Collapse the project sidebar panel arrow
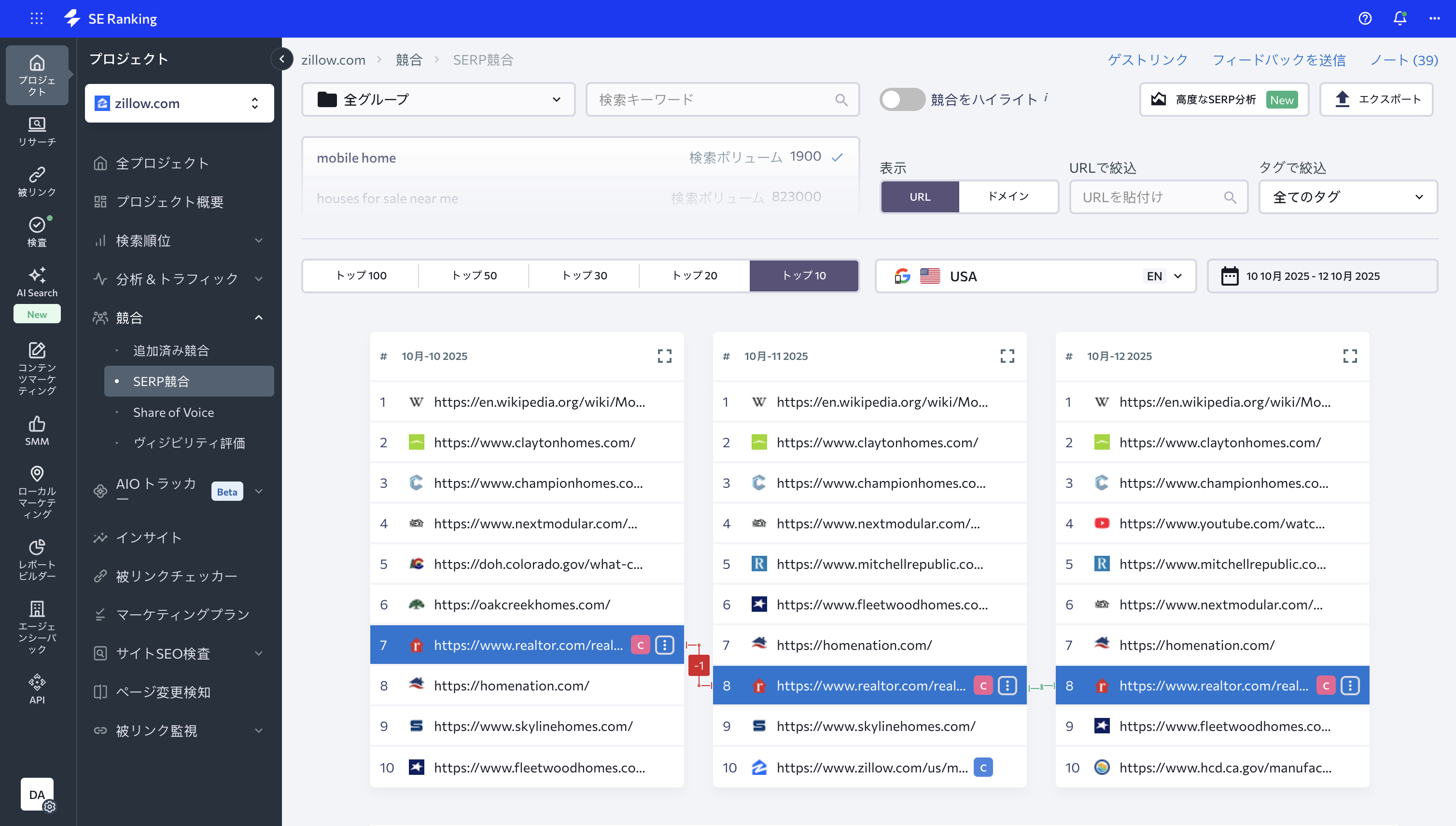This screenshot has width=1456, height=826. (x=281, y=59)
